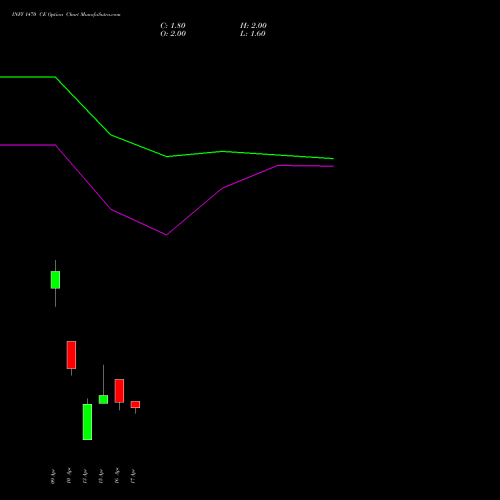Click the '12 Apr' date label on the axis
The width and height of the screenshot is (500, 500).
pos(85,476)
